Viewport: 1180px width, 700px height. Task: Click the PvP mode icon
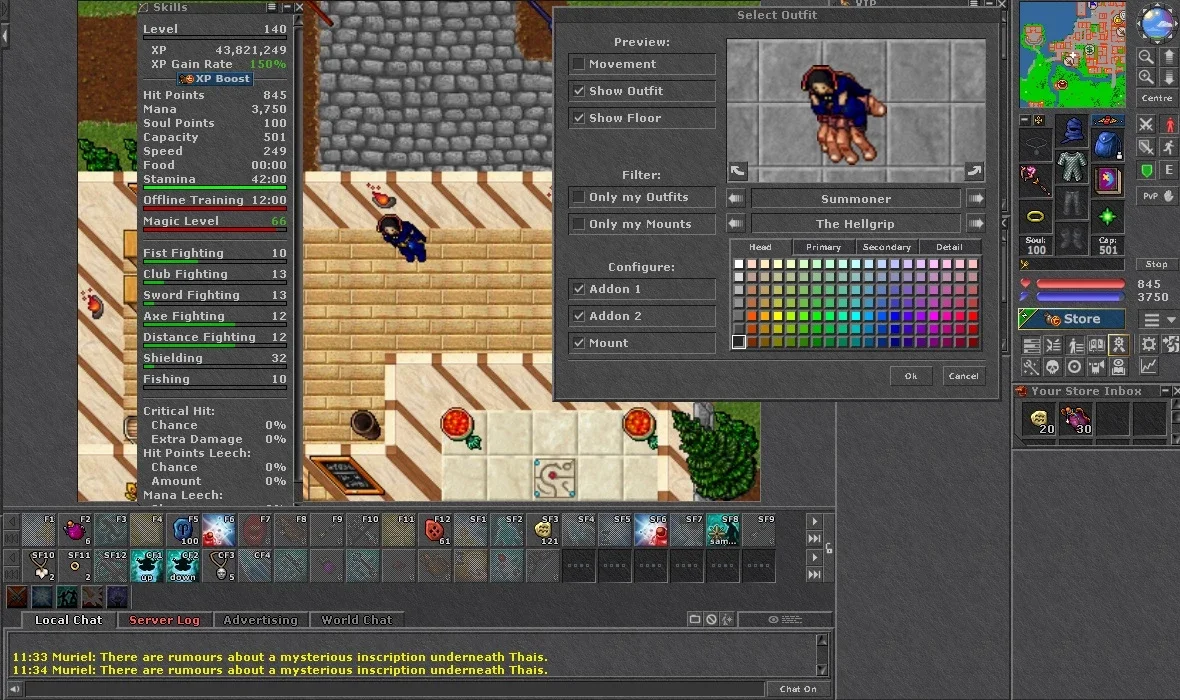(x=1158, y=196)
